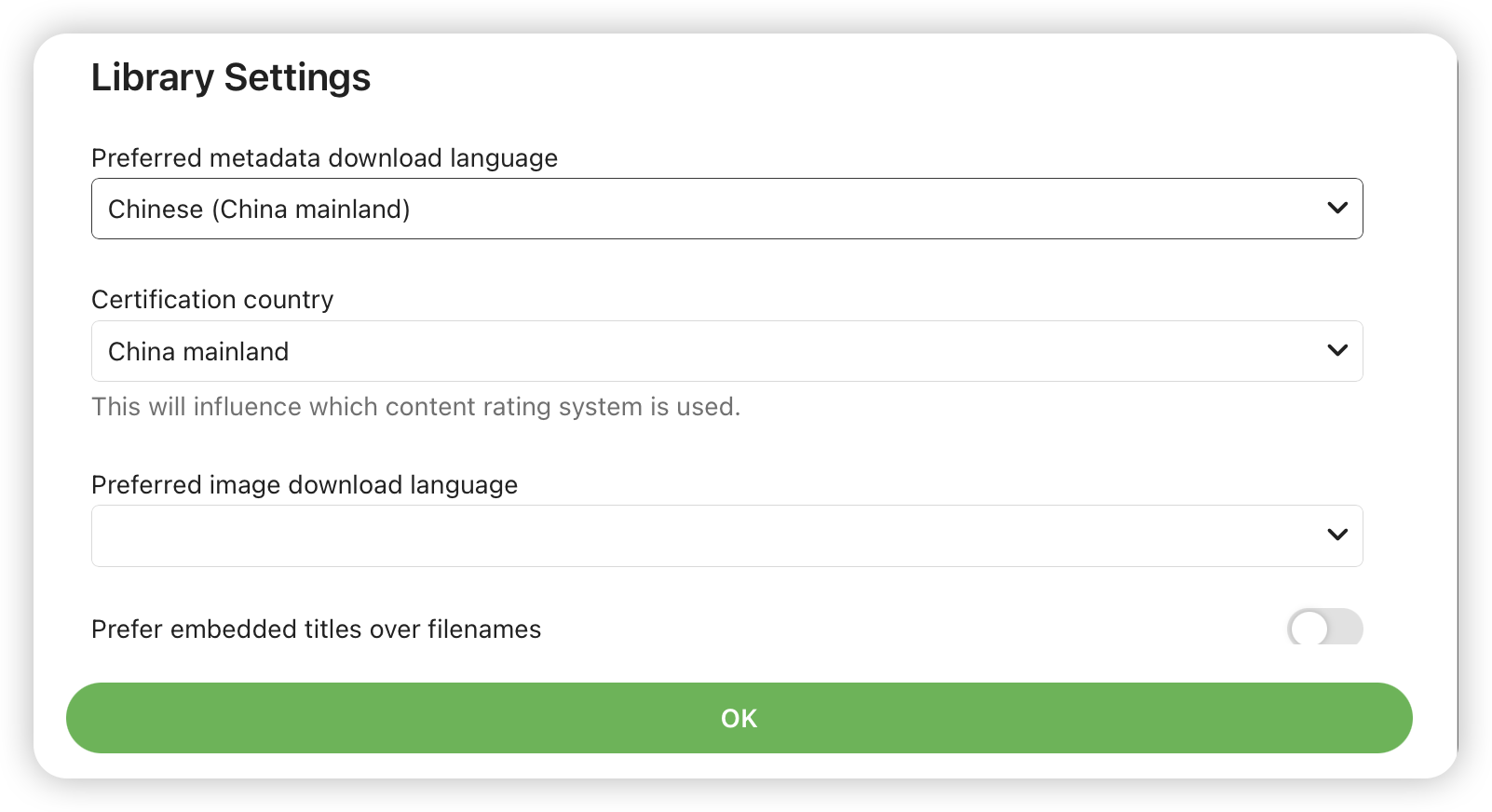
Task: Click the selected 'China mainland' country value
Action: [x=198, y=352]
